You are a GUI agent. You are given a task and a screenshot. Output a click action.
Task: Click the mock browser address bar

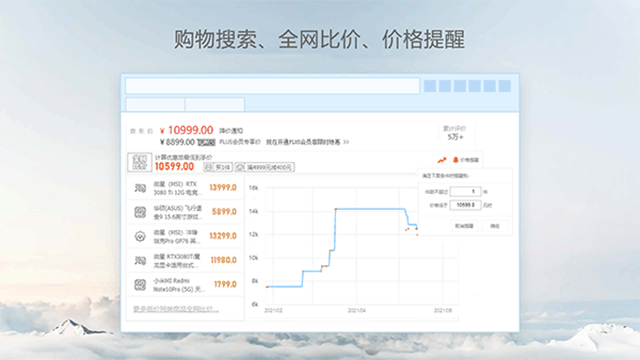(272, 86)
